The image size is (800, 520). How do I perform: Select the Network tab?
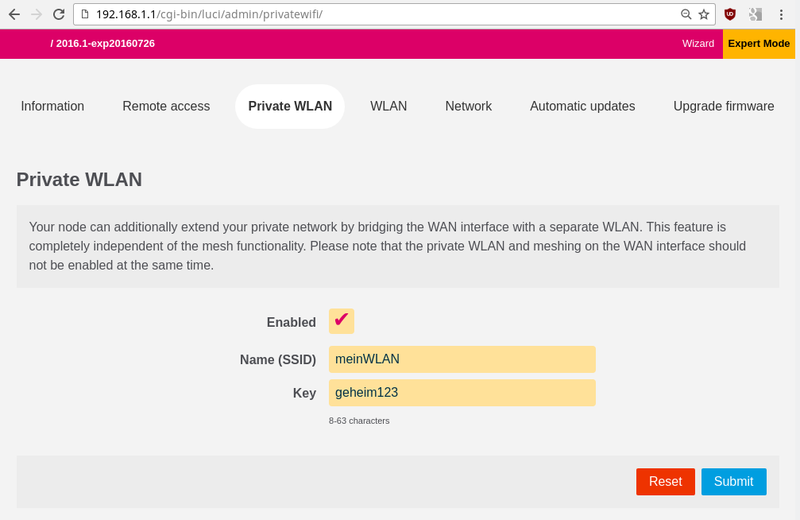468,106
